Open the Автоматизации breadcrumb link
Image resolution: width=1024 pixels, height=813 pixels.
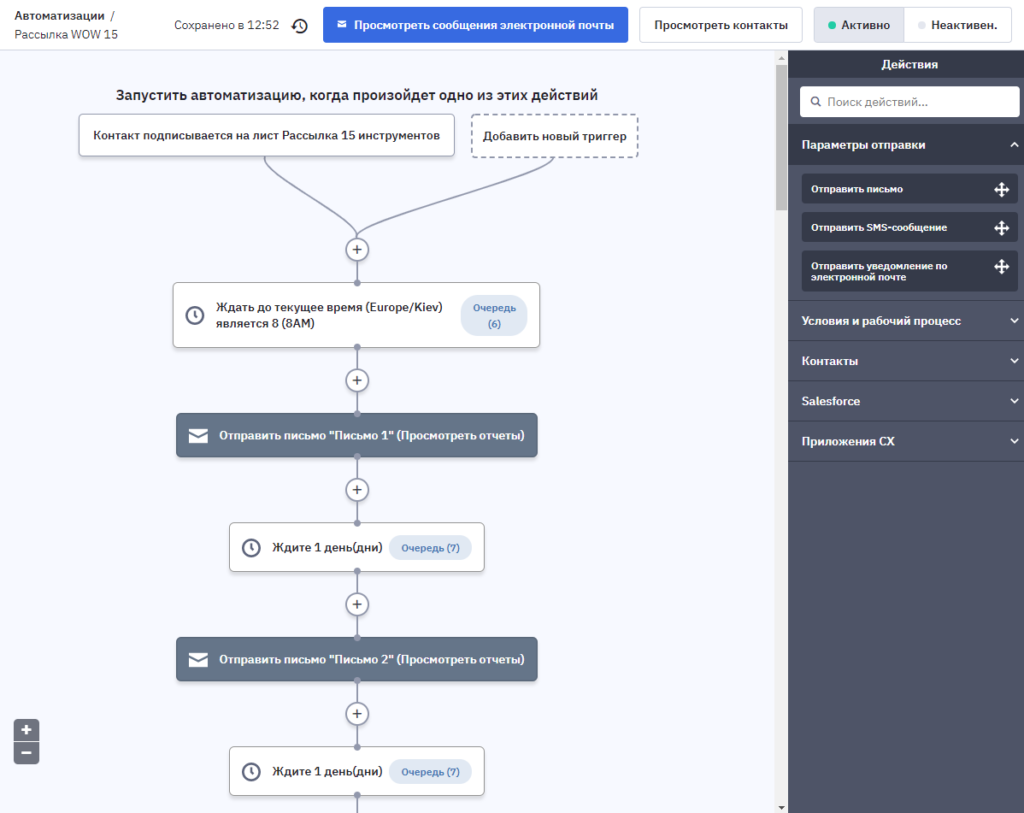tap(59, 16)
